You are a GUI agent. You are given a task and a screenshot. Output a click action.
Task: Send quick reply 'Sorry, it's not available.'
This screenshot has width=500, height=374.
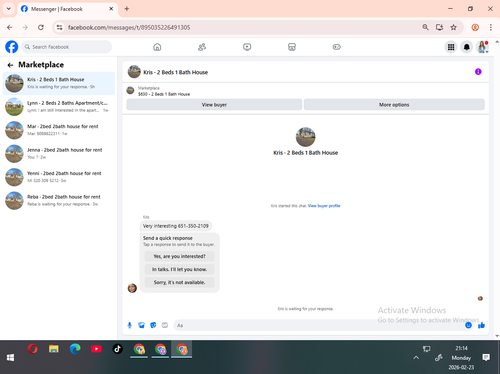click(179, 282)
